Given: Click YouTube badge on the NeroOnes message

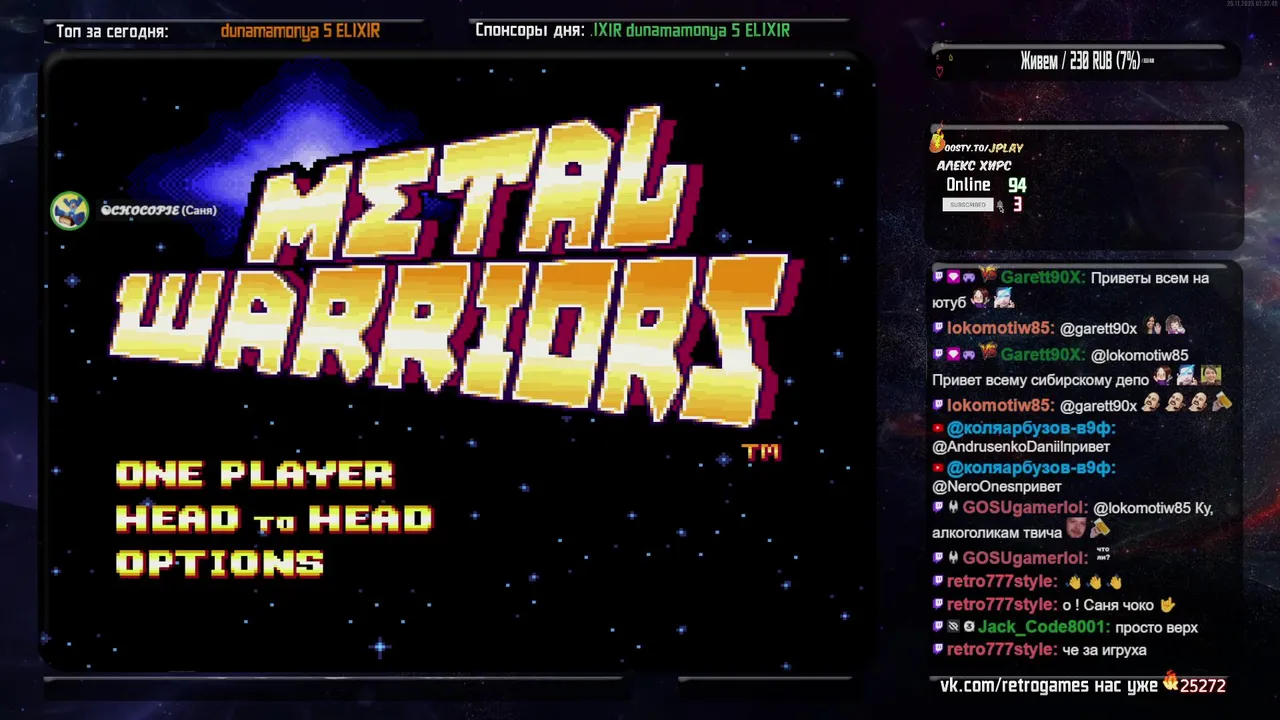Looking at the screenshot, I should coord(938,468).
